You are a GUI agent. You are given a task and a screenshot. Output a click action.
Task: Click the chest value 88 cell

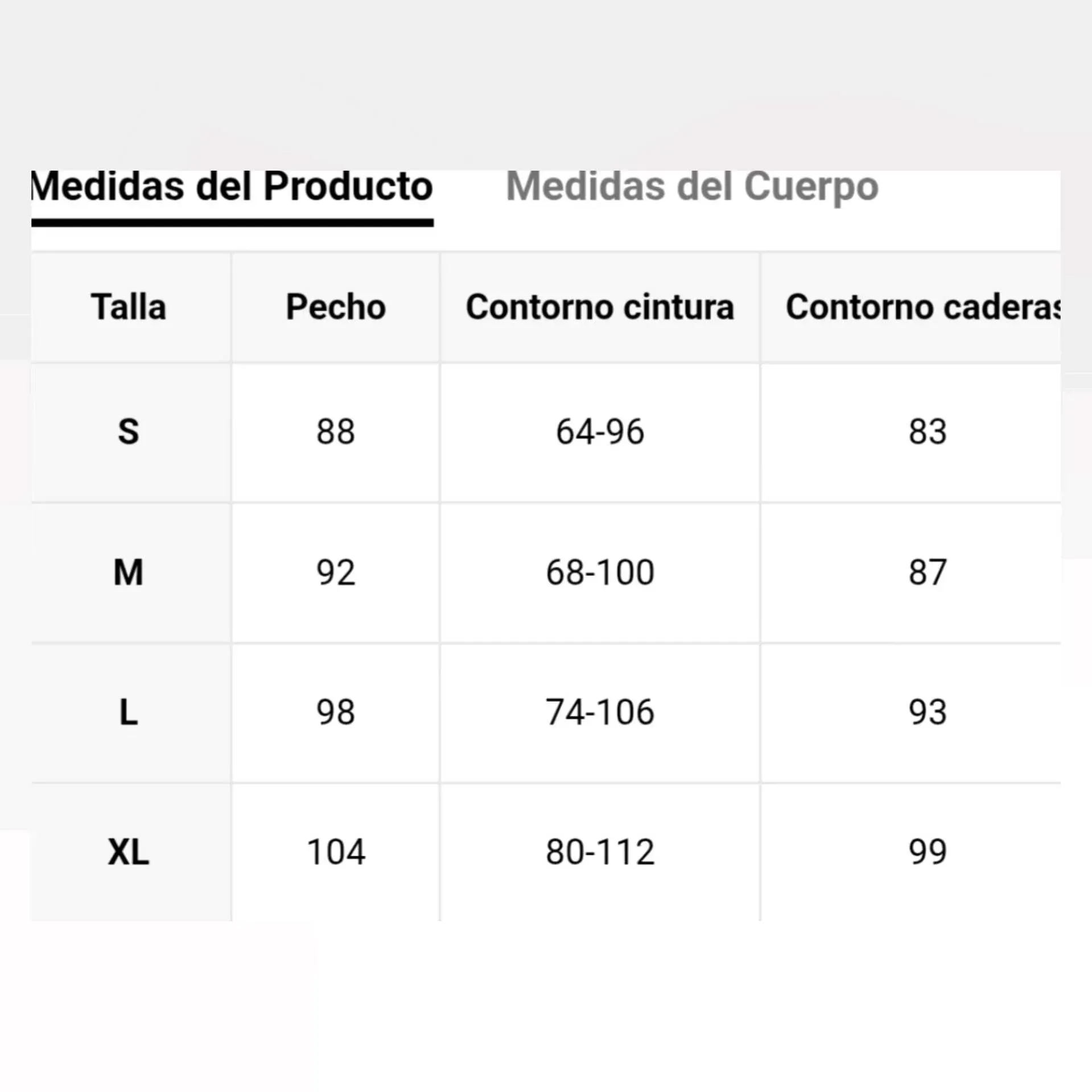pos(336,431)
